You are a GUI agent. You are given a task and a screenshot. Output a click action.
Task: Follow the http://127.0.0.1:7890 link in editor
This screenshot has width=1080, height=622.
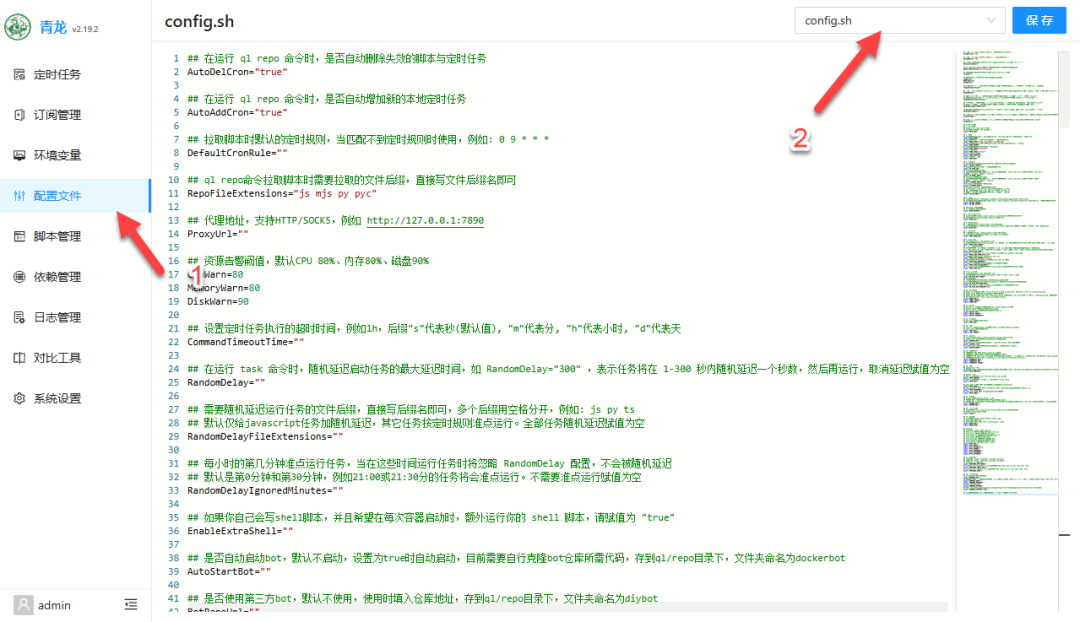click(425, 220)
